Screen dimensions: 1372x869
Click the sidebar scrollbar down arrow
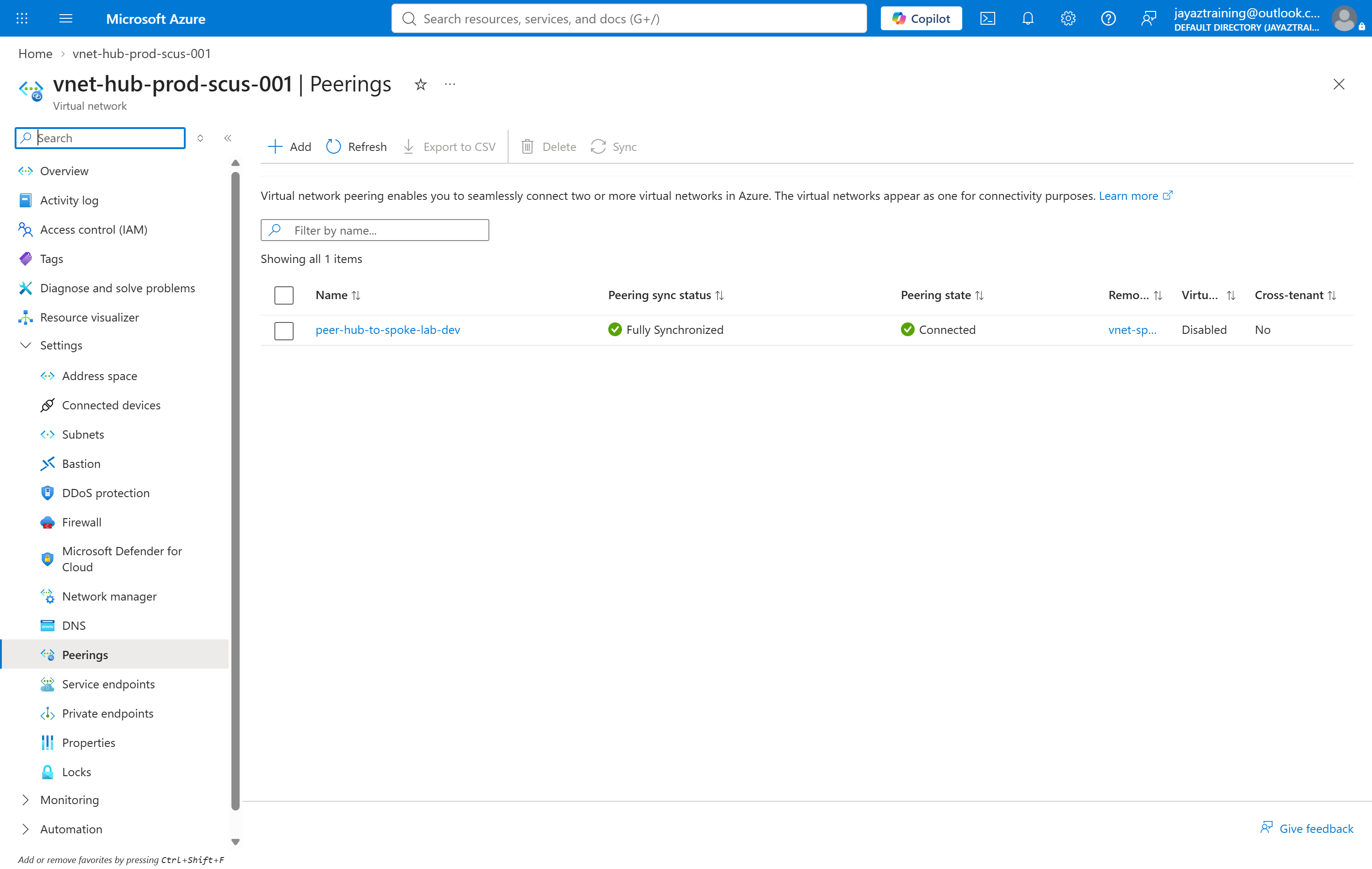pyautogui.click(x=236, y=842)
